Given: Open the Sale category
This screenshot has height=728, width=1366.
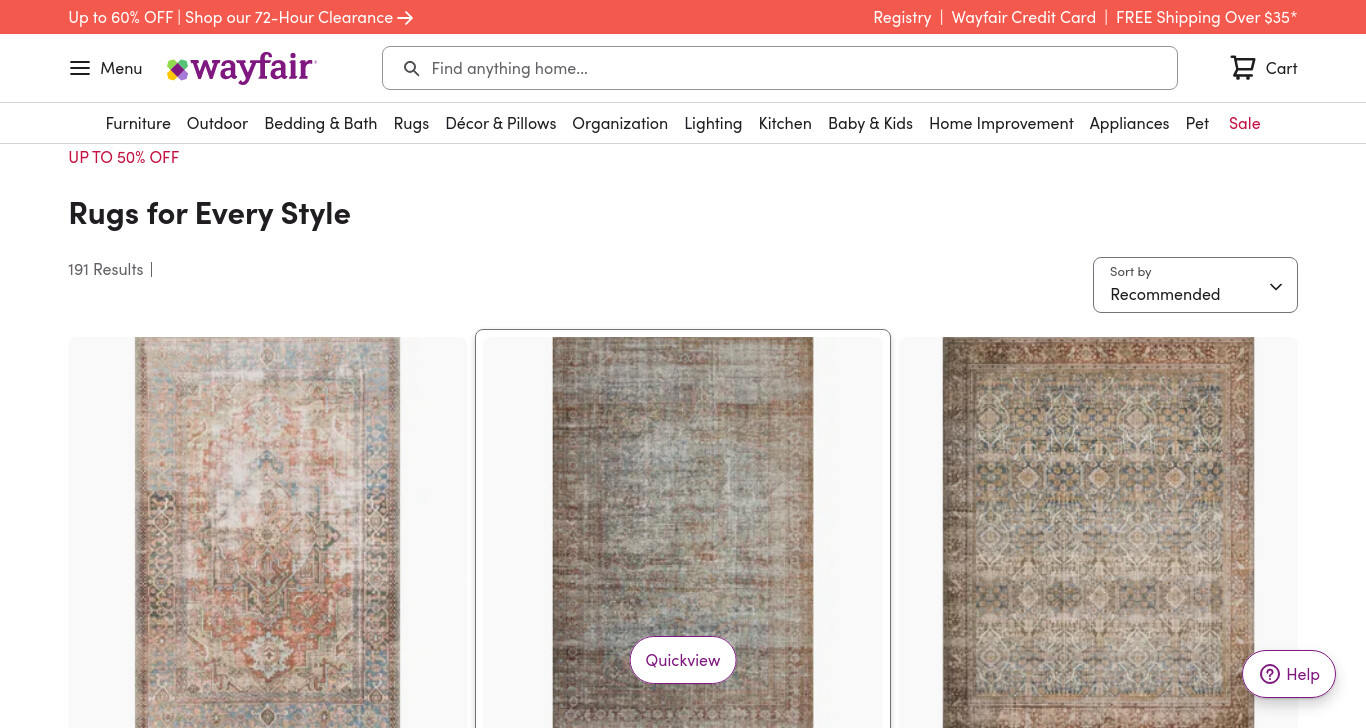Looking at the screenshot, I should 1244,123.
